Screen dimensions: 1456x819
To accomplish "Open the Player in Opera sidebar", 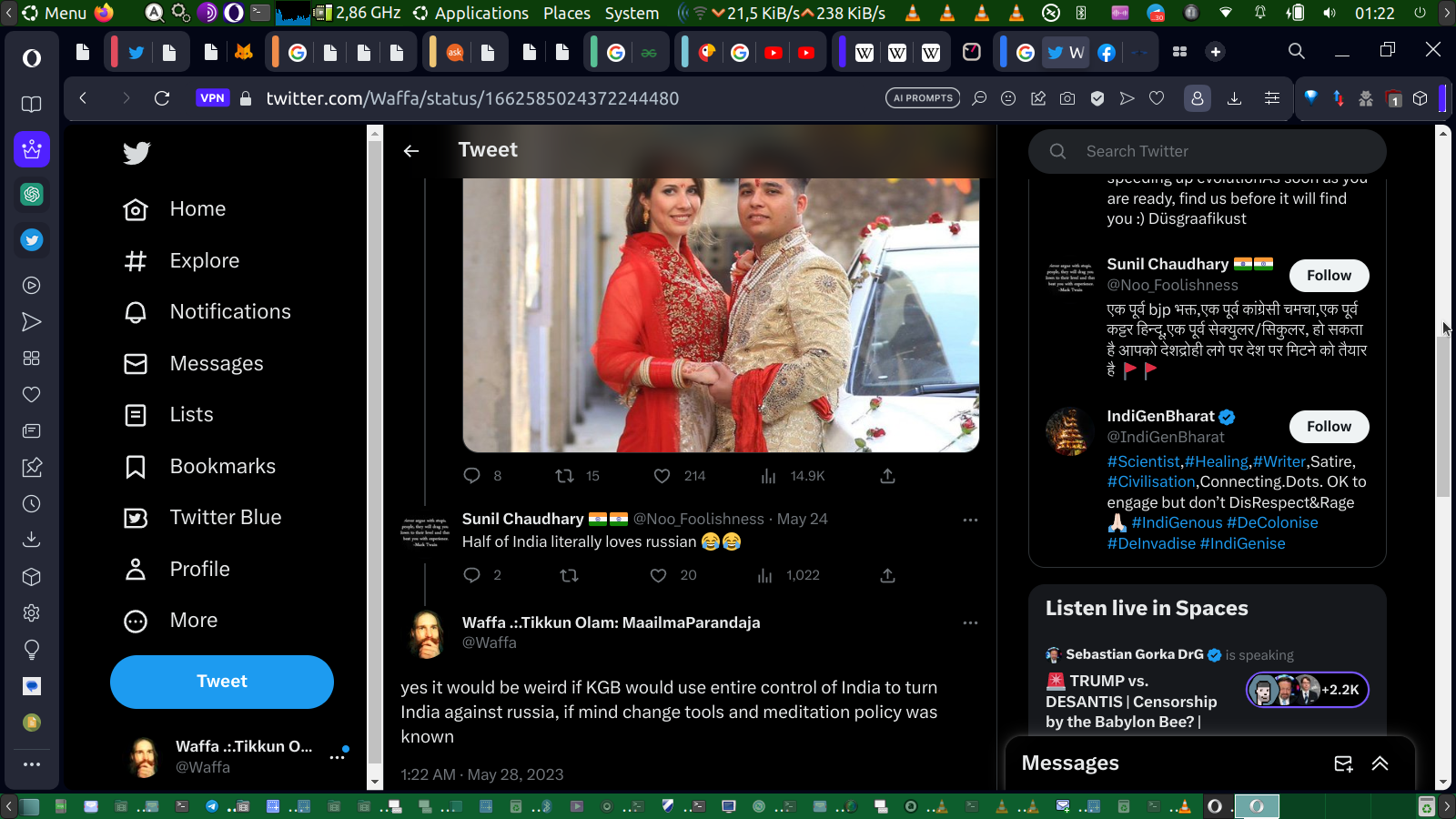I will point(32,286).
